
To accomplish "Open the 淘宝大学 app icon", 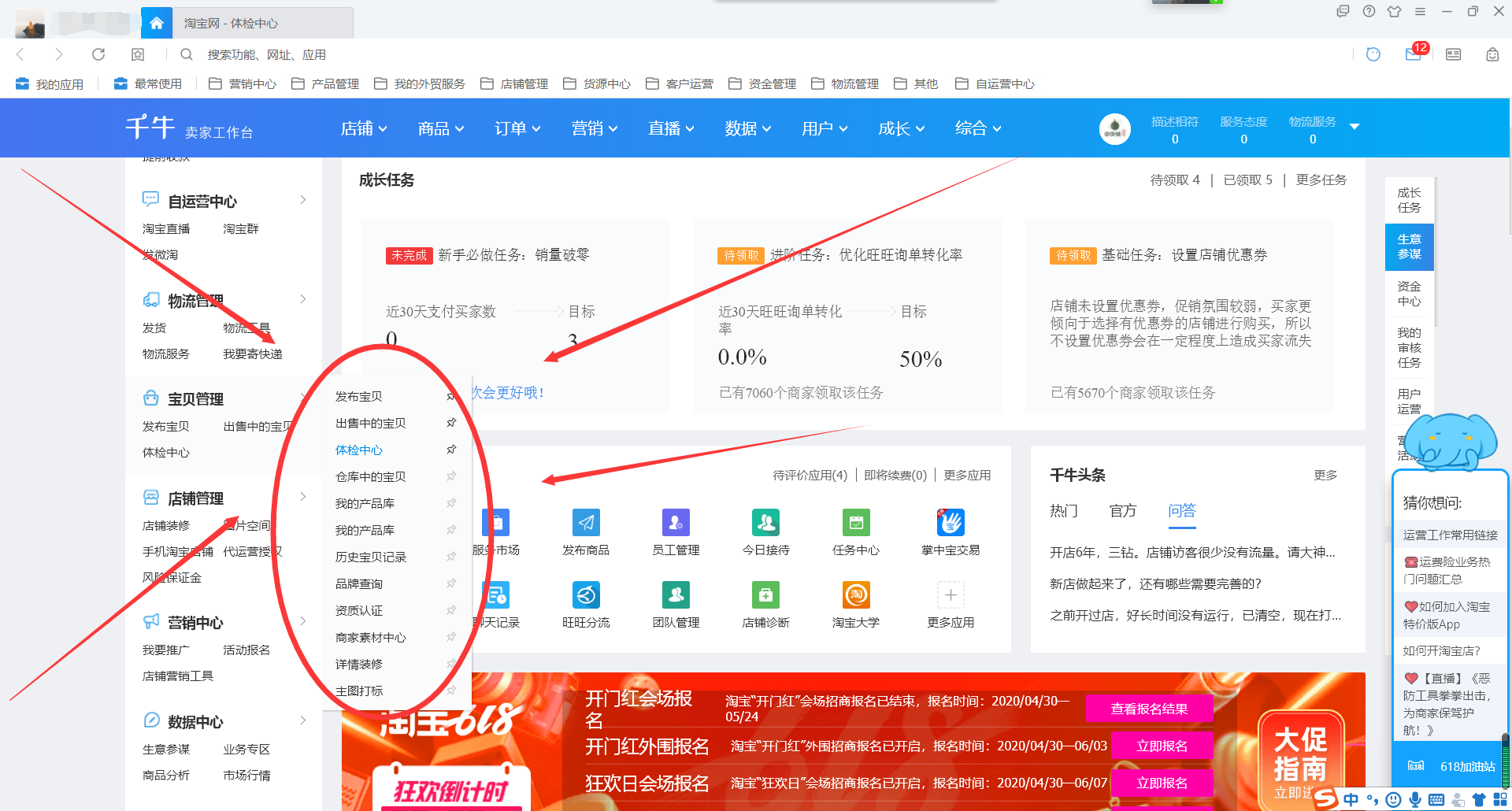I will (856, 595).
